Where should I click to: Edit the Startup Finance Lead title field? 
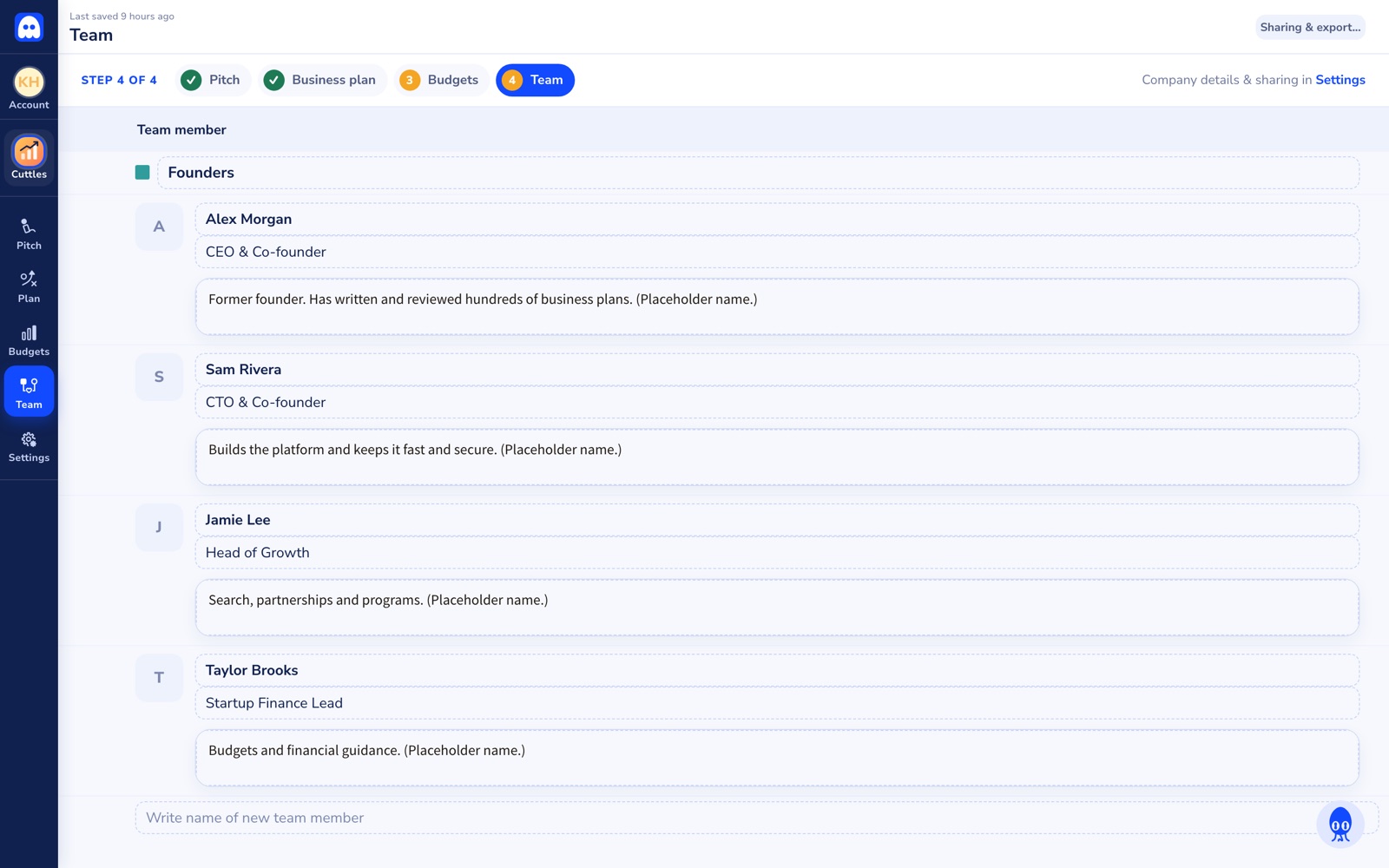tap(777, 702)
